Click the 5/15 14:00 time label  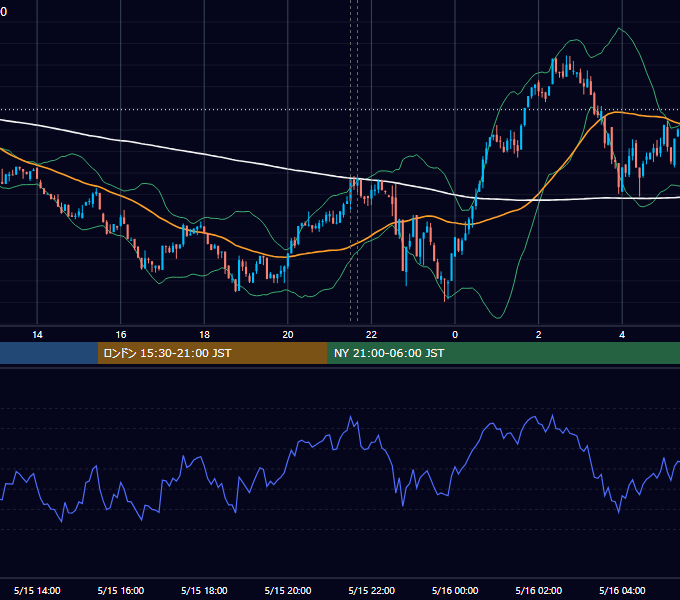point(37,590)
